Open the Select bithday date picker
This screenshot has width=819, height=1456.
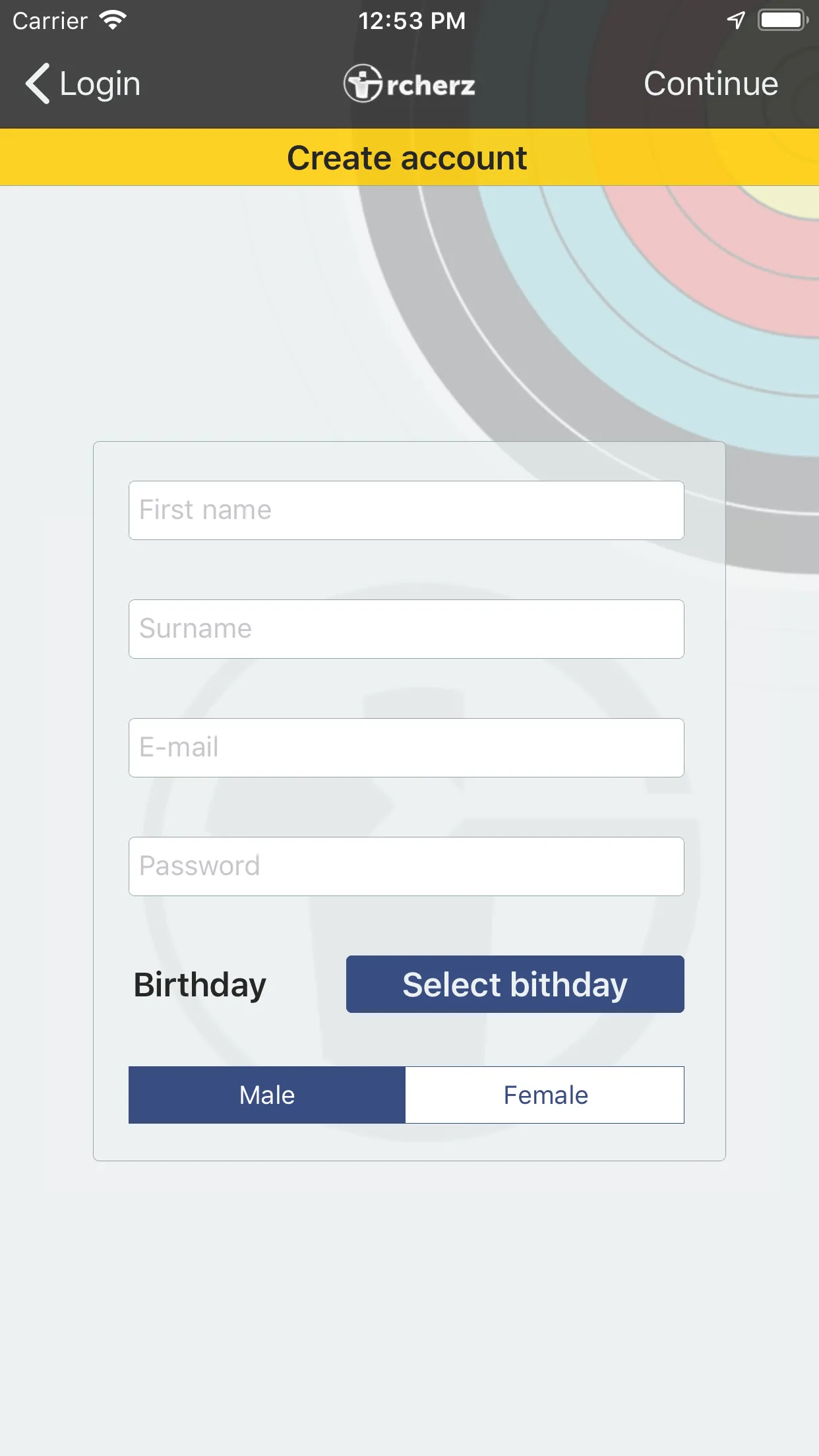(x=515, y=984)
